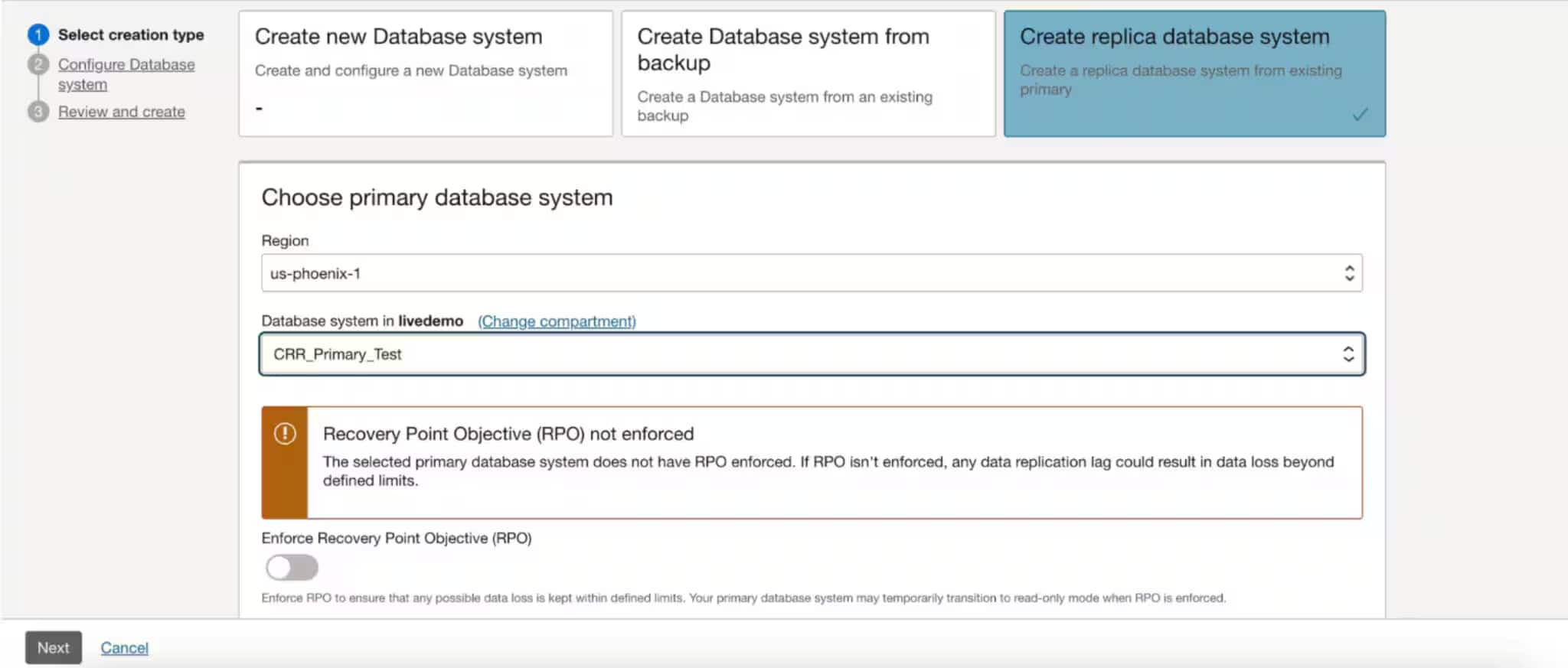
Task: Select Create Database system from backup card
Action: pos(808,73)
